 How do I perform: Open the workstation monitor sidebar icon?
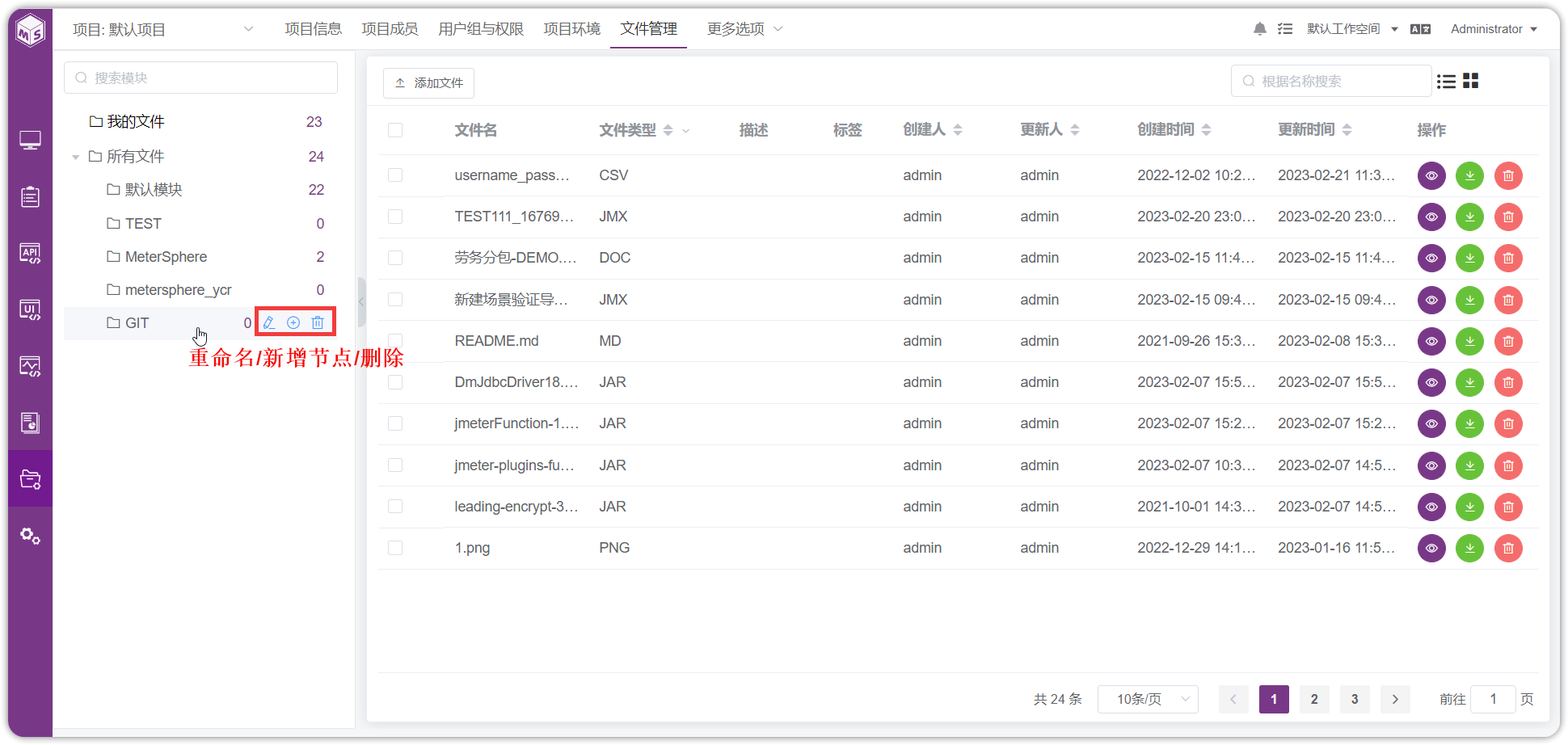pyautogui.click(x=30, y=141)
